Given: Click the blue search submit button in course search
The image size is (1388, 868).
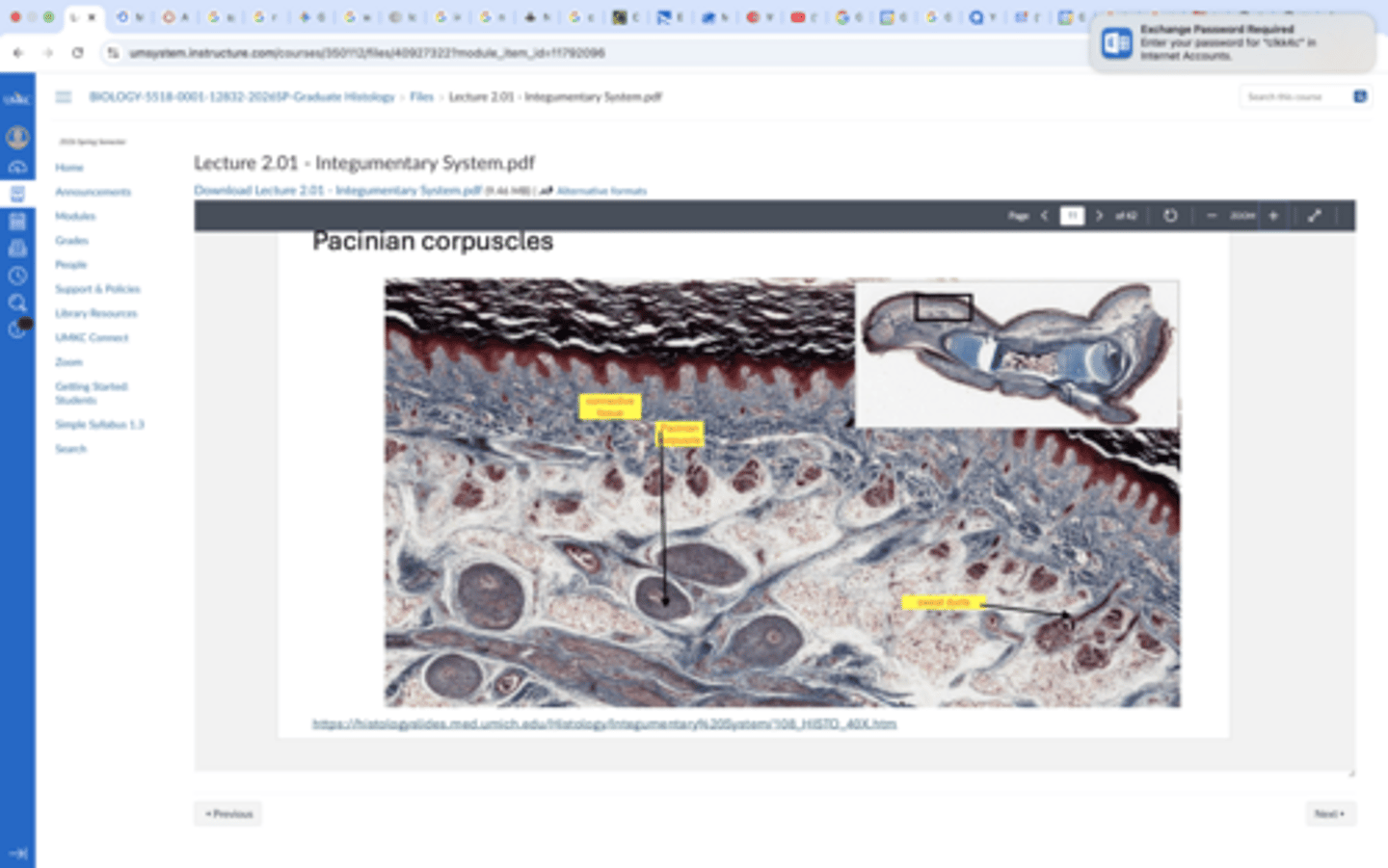Looking at the screenshot, I should [x=1360, y=96].
